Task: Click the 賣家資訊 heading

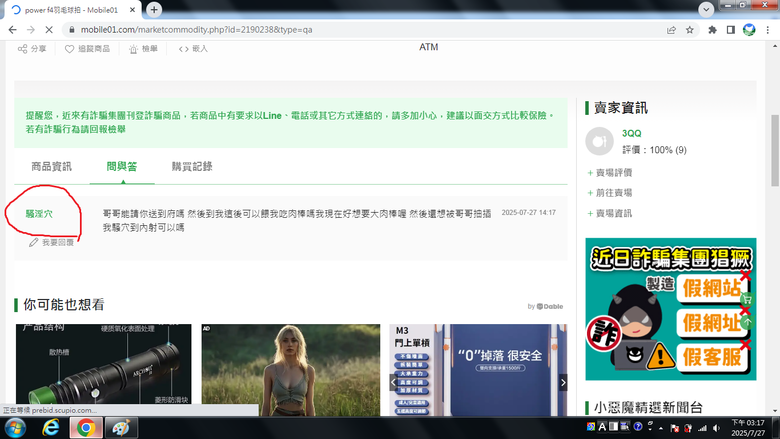Action: pos(620,108)
